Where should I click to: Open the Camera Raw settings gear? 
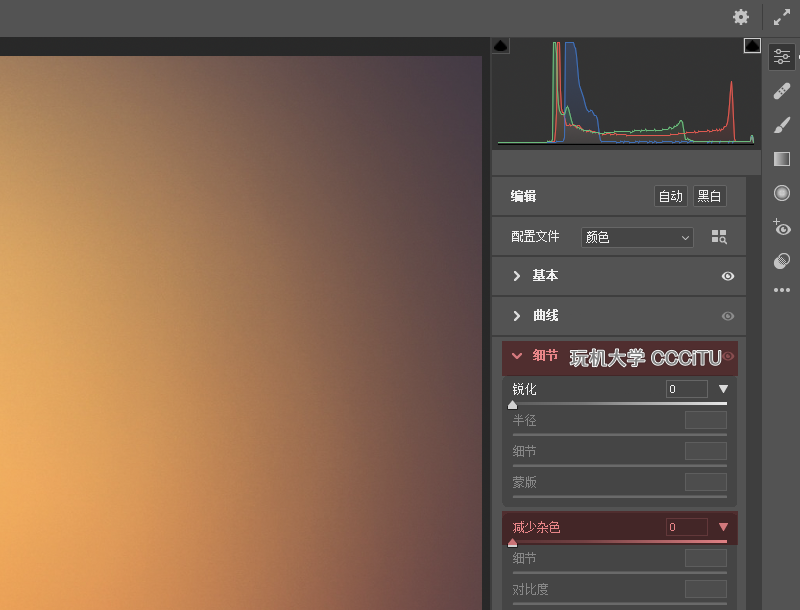pos(741,17)
